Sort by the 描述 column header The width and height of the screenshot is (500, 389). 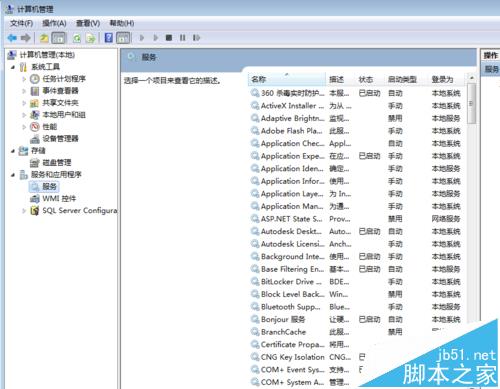coord(340,79)
